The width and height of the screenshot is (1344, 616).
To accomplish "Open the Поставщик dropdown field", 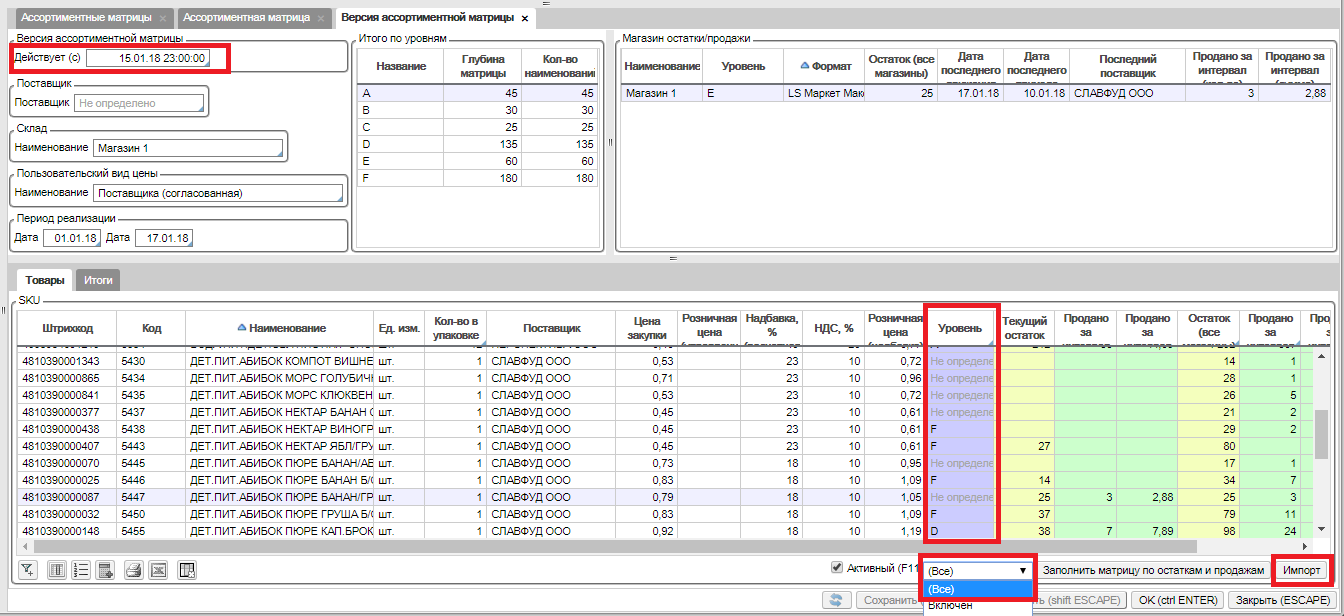I will (139, 102).
